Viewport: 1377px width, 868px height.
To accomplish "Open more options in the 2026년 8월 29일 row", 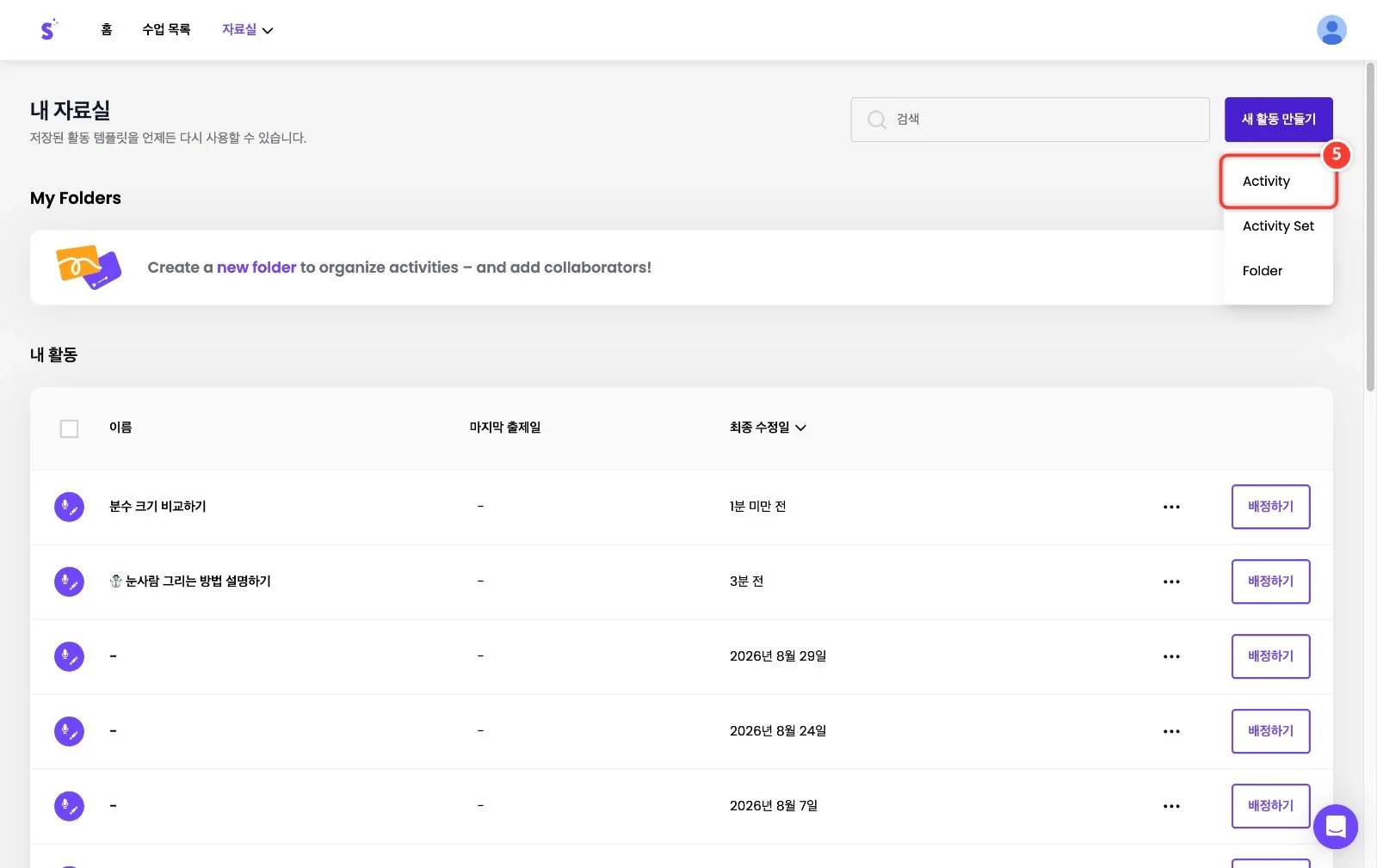I will pos(1171,656).
